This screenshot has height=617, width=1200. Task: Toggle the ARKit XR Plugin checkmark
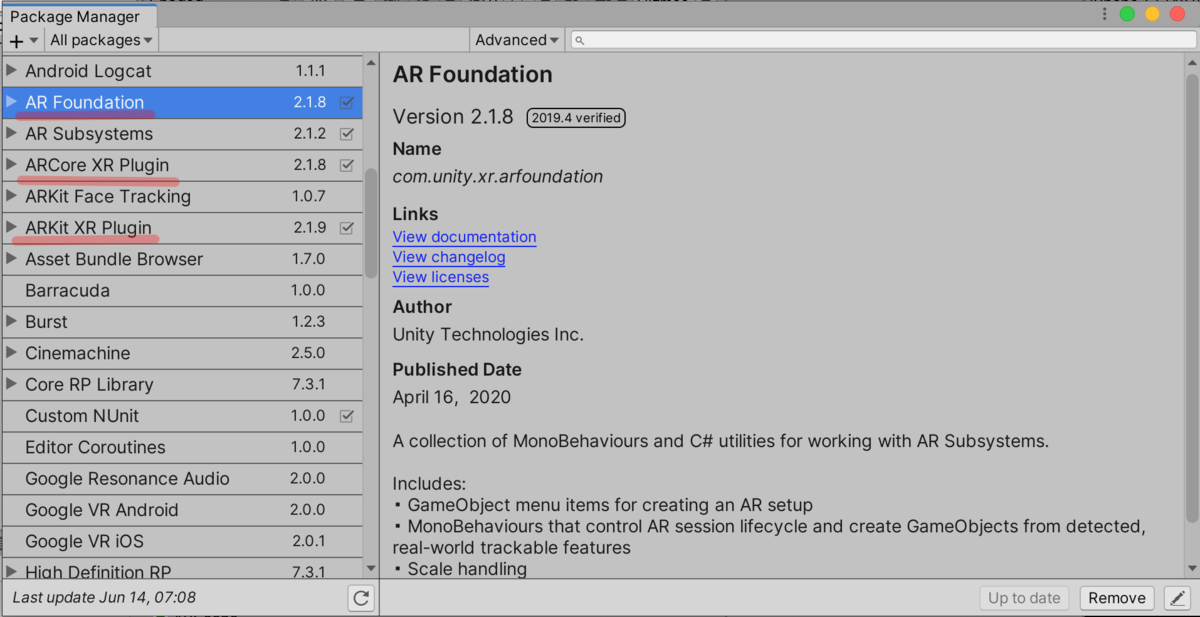(347, 228)
